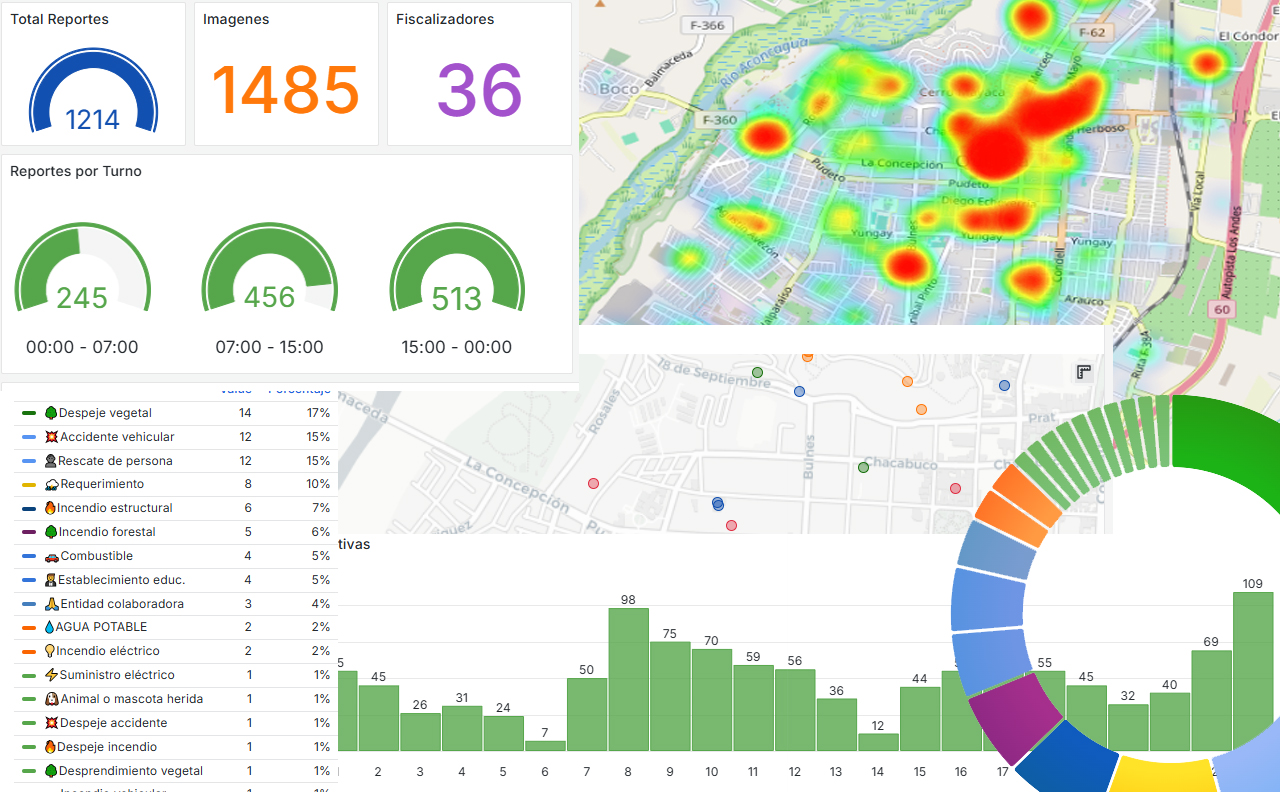Open the Imagenes panel title menu
This screenshot has height=792, width=1280.
click(236, 19)
